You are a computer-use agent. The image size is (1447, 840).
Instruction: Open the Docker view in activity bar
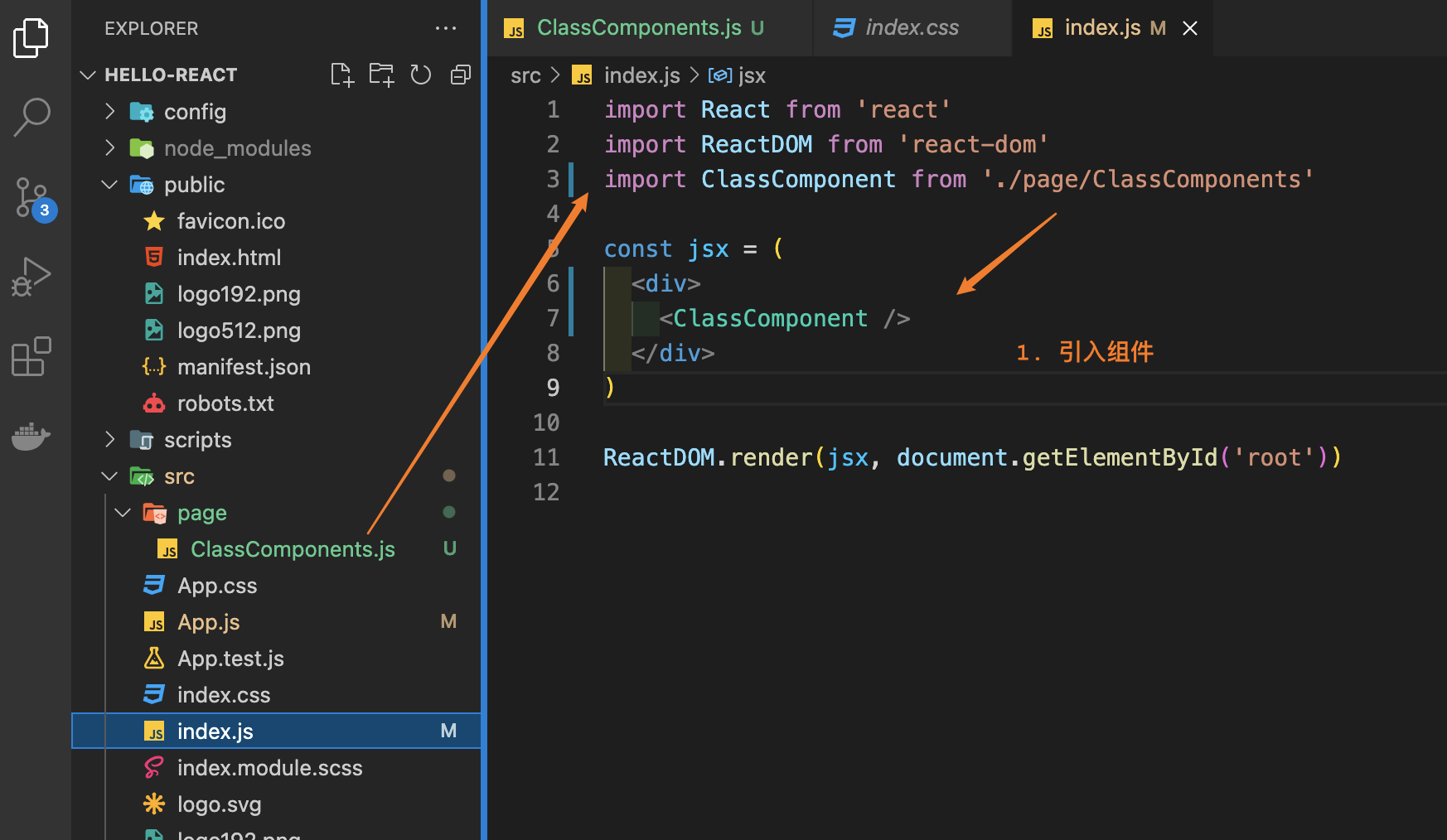coord(31,435)
